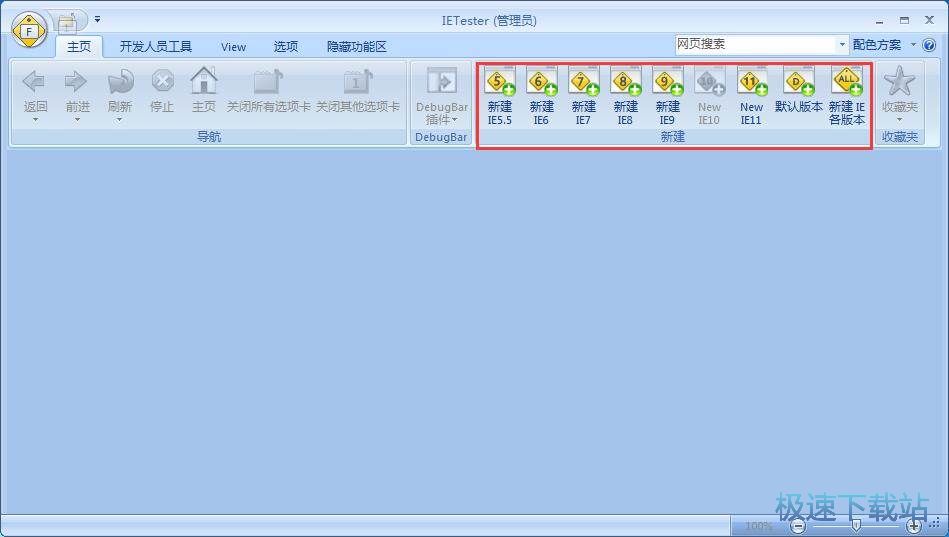This screenshot has width=949, height=537.
Task: Minimize the IETester window
Action: coord(879,21)
